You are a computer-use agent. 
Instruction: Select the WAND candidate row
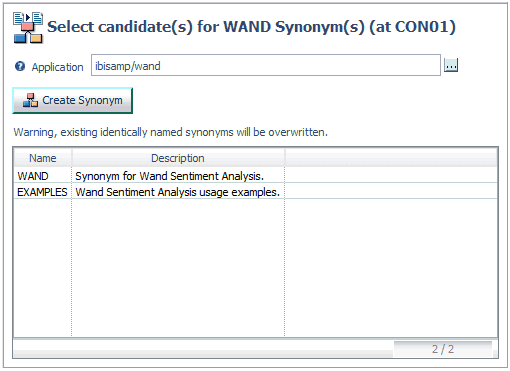[255, 176]
